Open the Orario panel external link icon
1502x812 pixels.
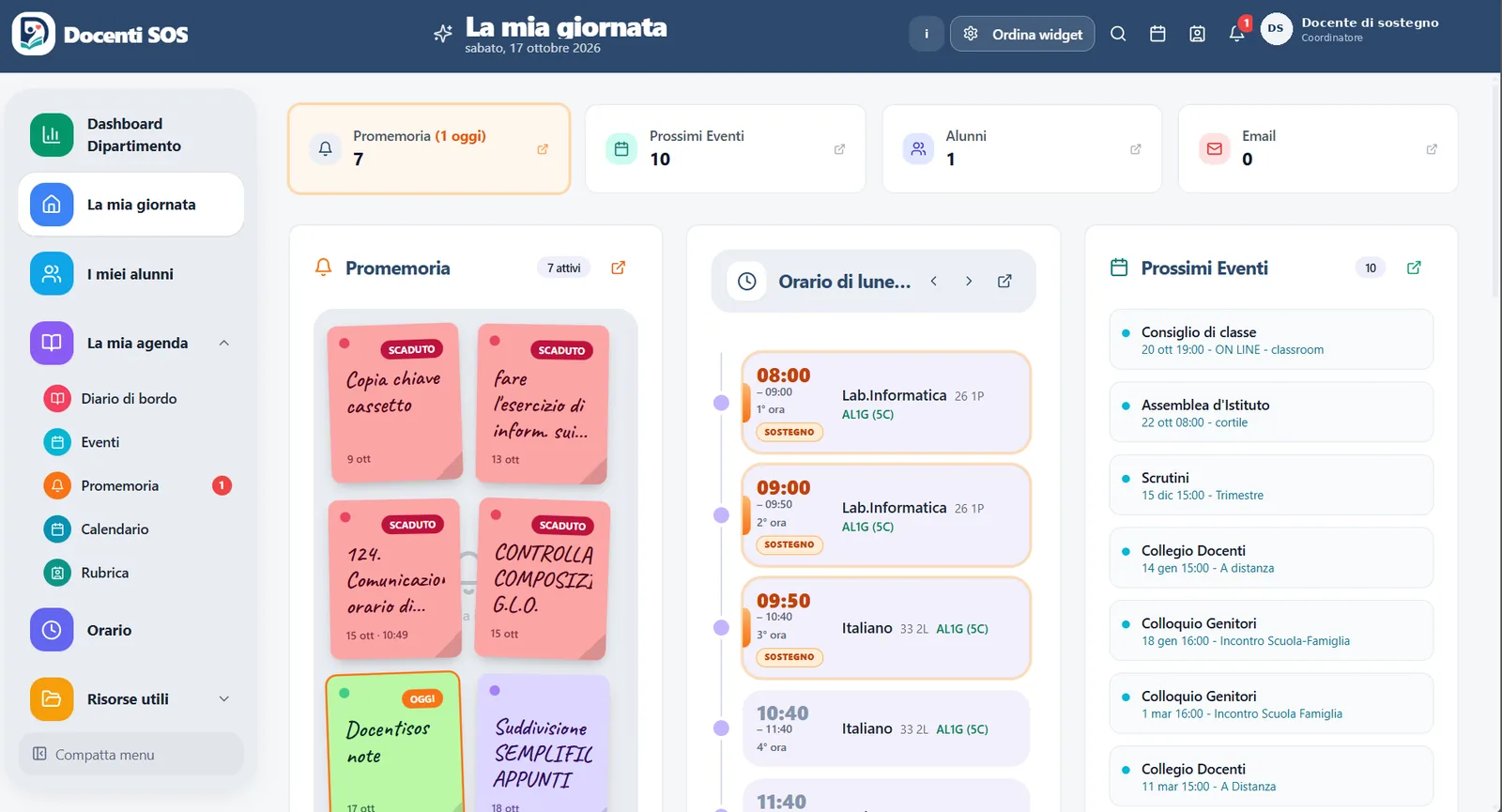pos(1004,281)
